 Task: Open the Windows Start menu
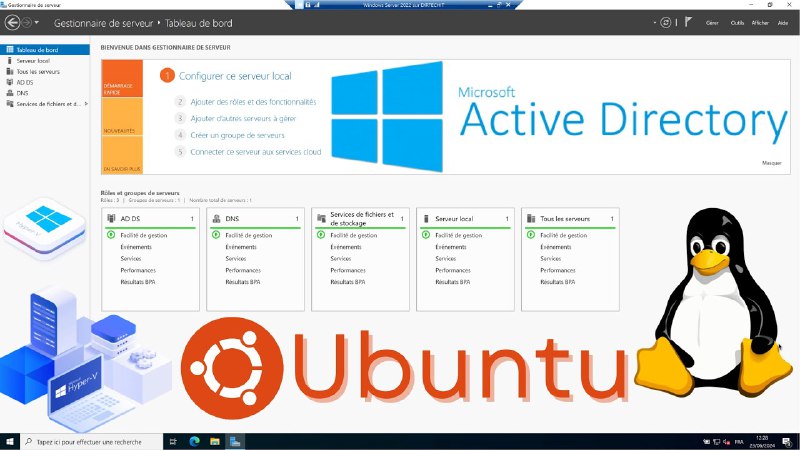[10, 442]
